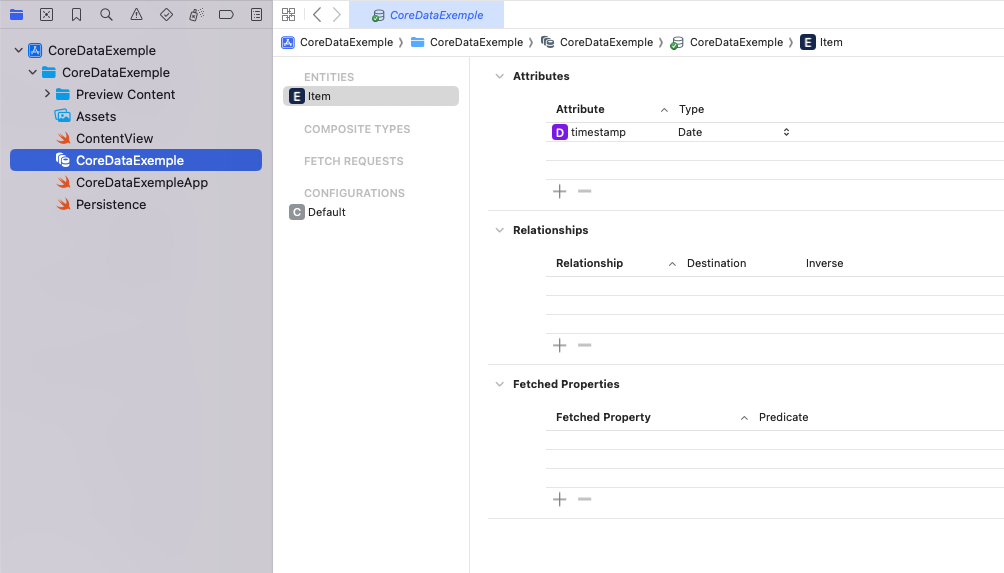Sort by Fetched Property column header
Screen dimensions: 1004x573
pyautogui.click(x=603, y=417)
